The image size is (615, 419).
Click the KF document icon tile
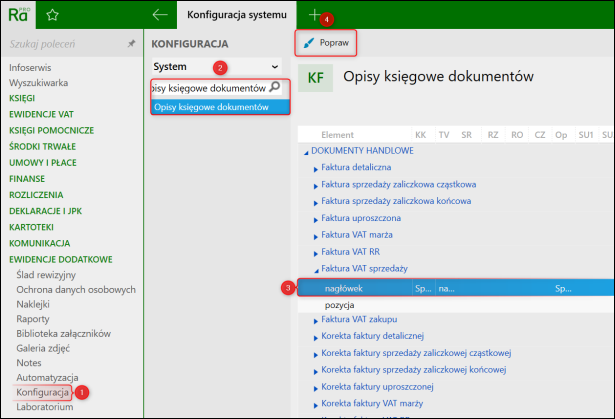click(315, 78)
